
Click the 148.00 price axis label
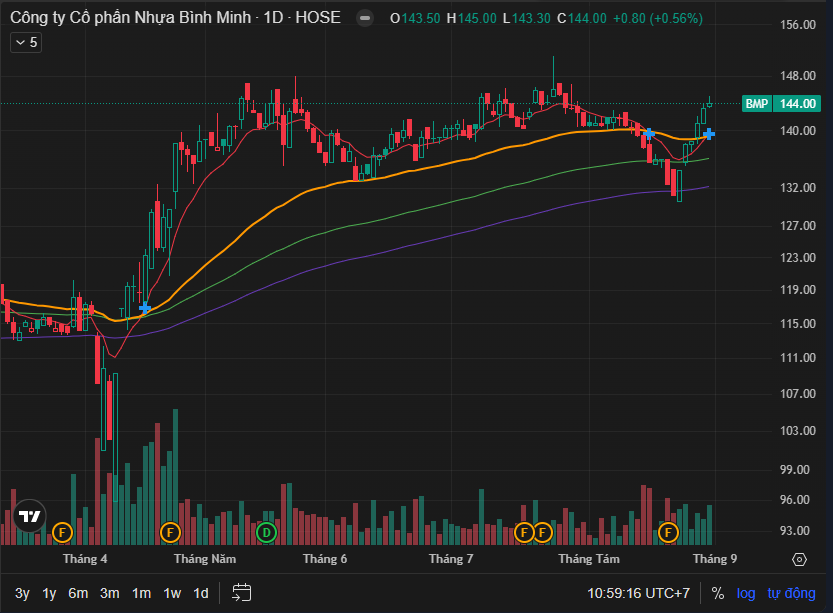[x=797, y=76]
